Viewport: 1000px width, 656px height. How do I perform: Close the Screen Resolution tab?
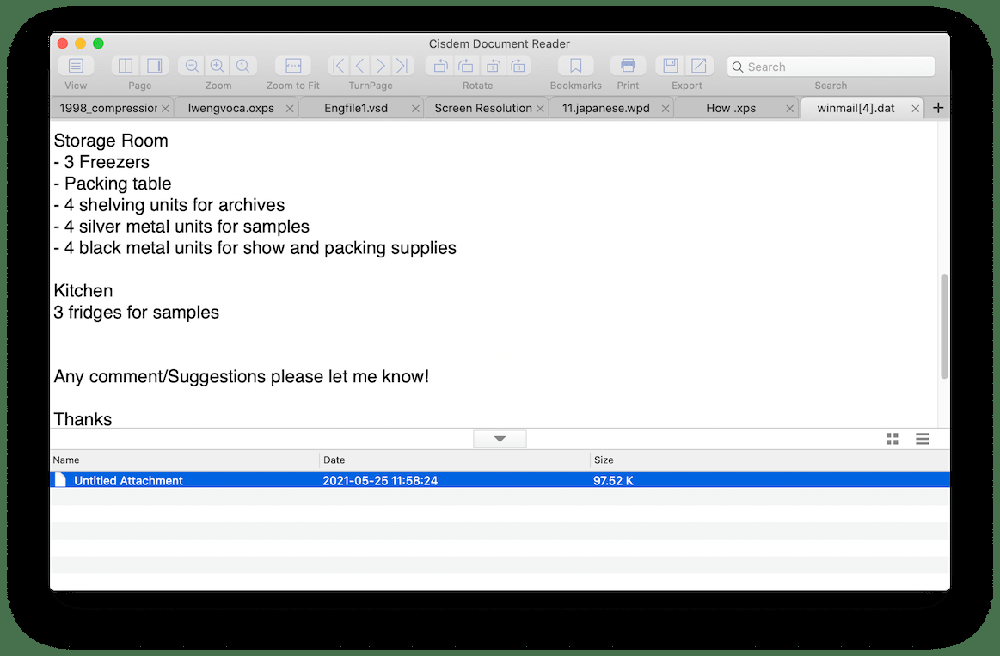(x=540, y=108)
